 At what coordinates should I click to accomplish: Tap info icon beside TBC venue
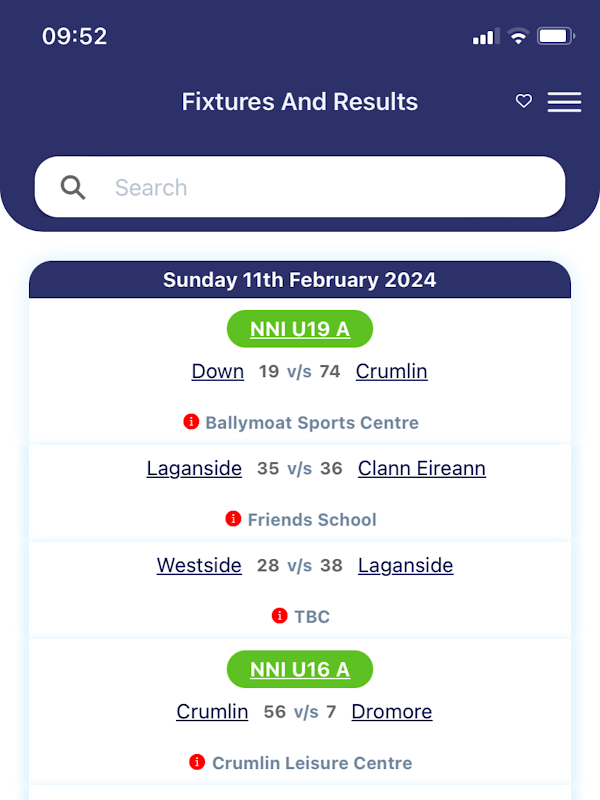pos(280,616)
